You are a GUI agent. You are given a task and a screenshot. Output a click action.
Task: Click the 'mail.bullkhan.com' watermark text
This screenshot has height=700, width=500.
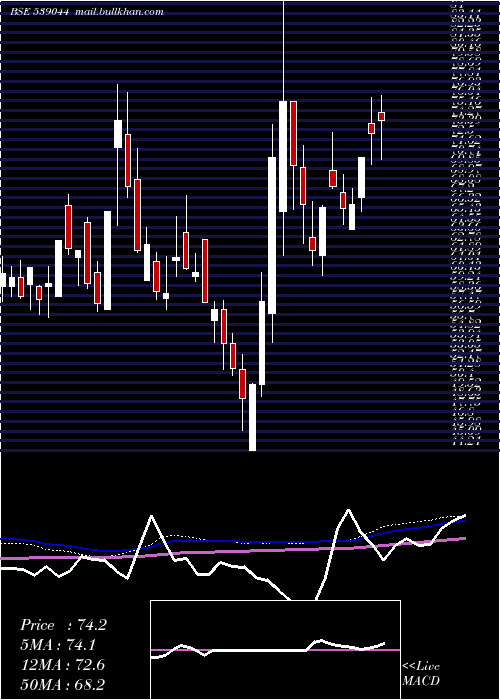coord(119,12)
